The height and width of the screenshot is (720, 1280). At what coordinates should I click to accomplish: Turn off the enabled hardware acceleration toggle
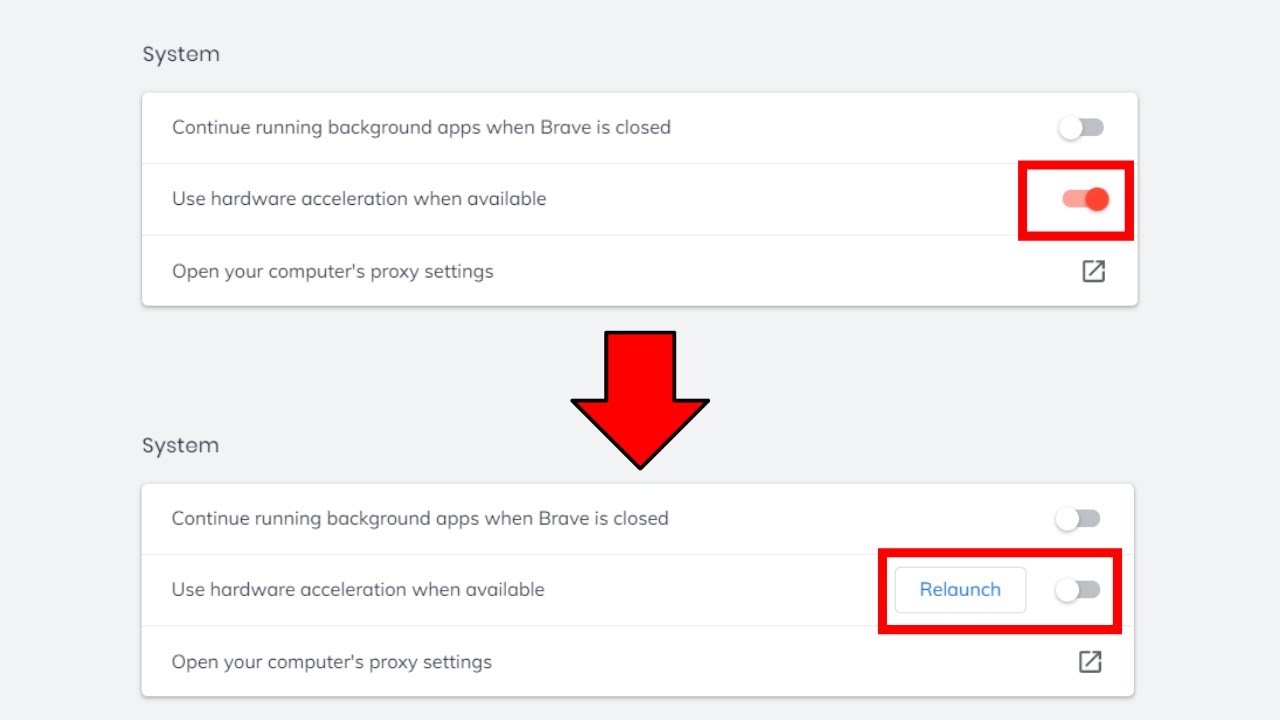point(1085,199)
